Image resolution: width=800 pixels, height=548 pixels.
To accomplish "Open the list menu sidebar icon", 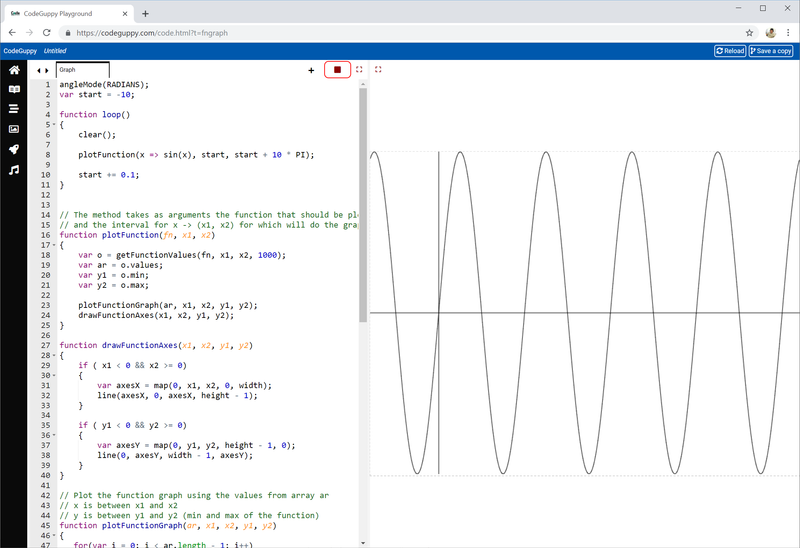I will pyautogui.click(x=14, y=109).
